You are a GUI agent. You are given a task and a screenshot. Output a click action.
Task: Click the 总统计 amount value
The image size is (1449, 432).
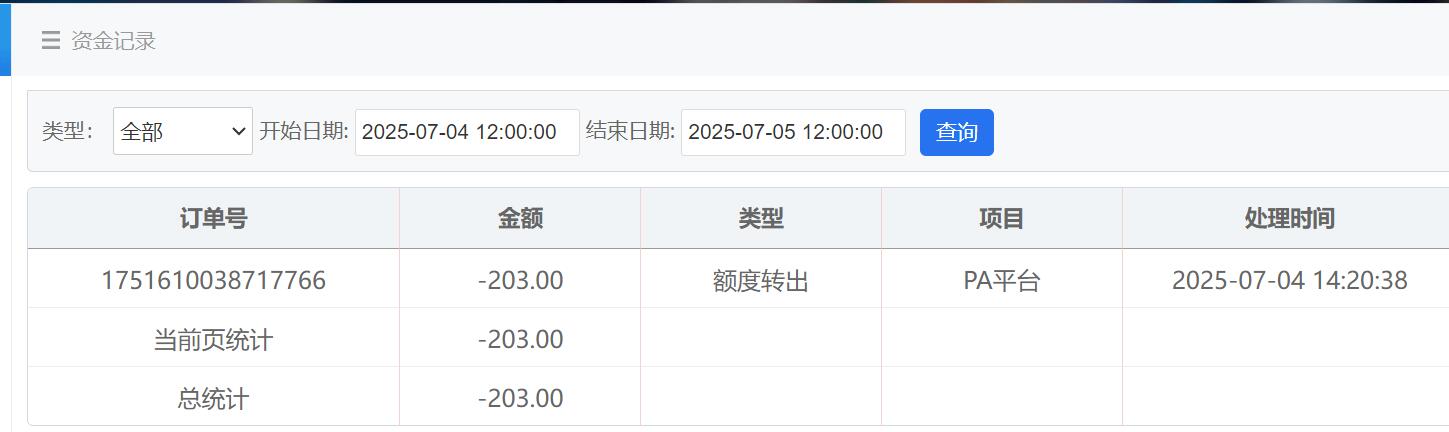[x=520, y=398]
